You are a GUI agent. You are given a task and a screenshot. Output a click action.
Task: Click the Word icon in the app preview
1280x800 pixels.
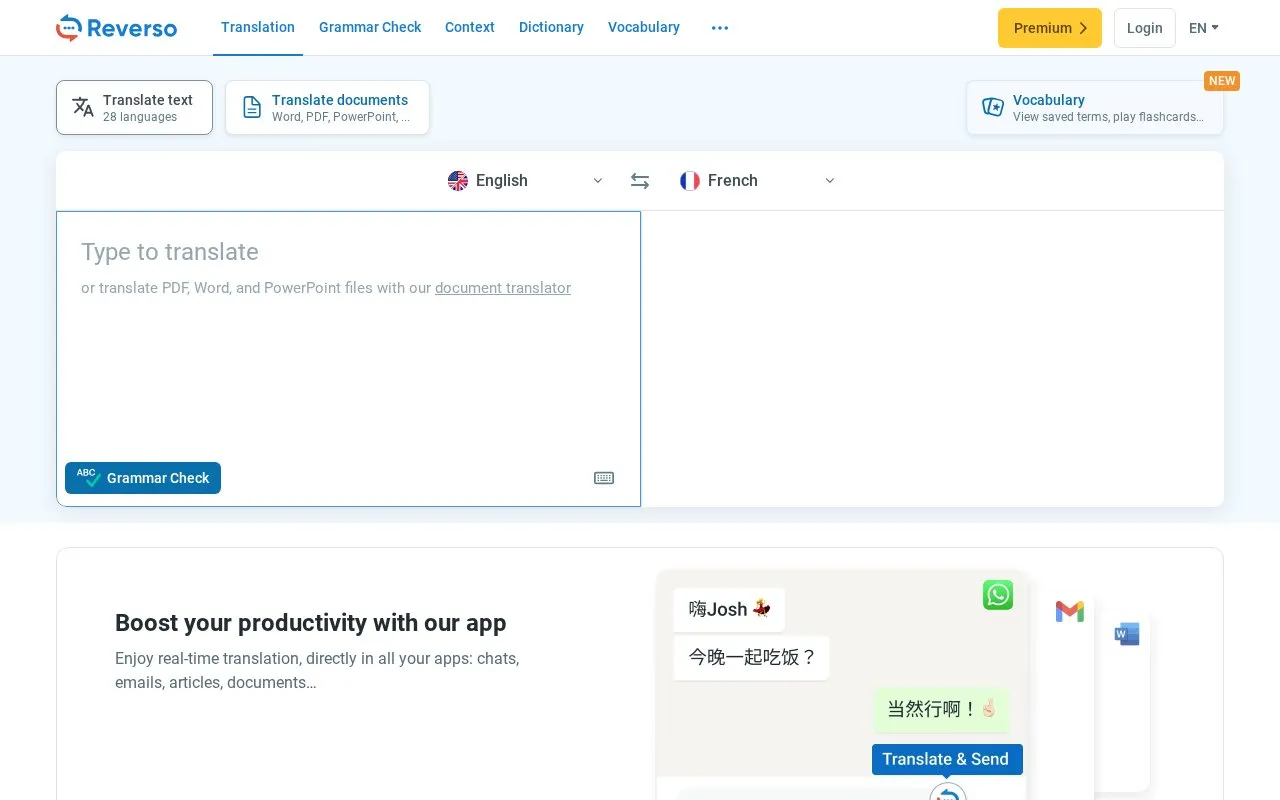(x=1127, y=634)
